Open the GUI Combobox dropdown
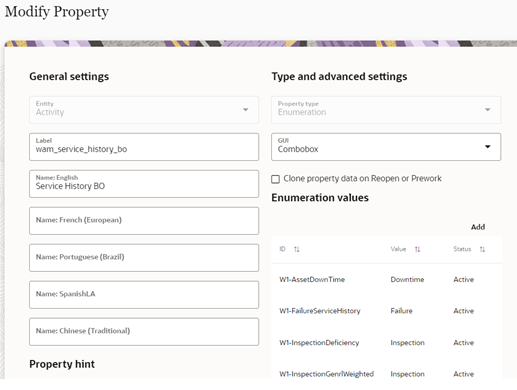 [x=386, y=147]
